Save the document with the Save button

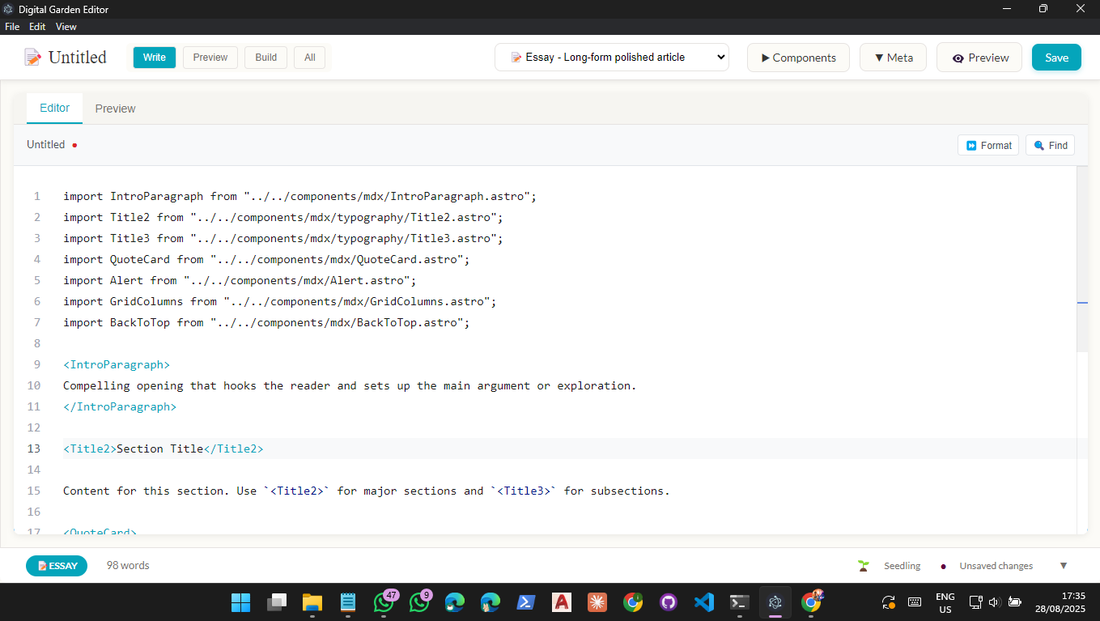pos(1056,57)
